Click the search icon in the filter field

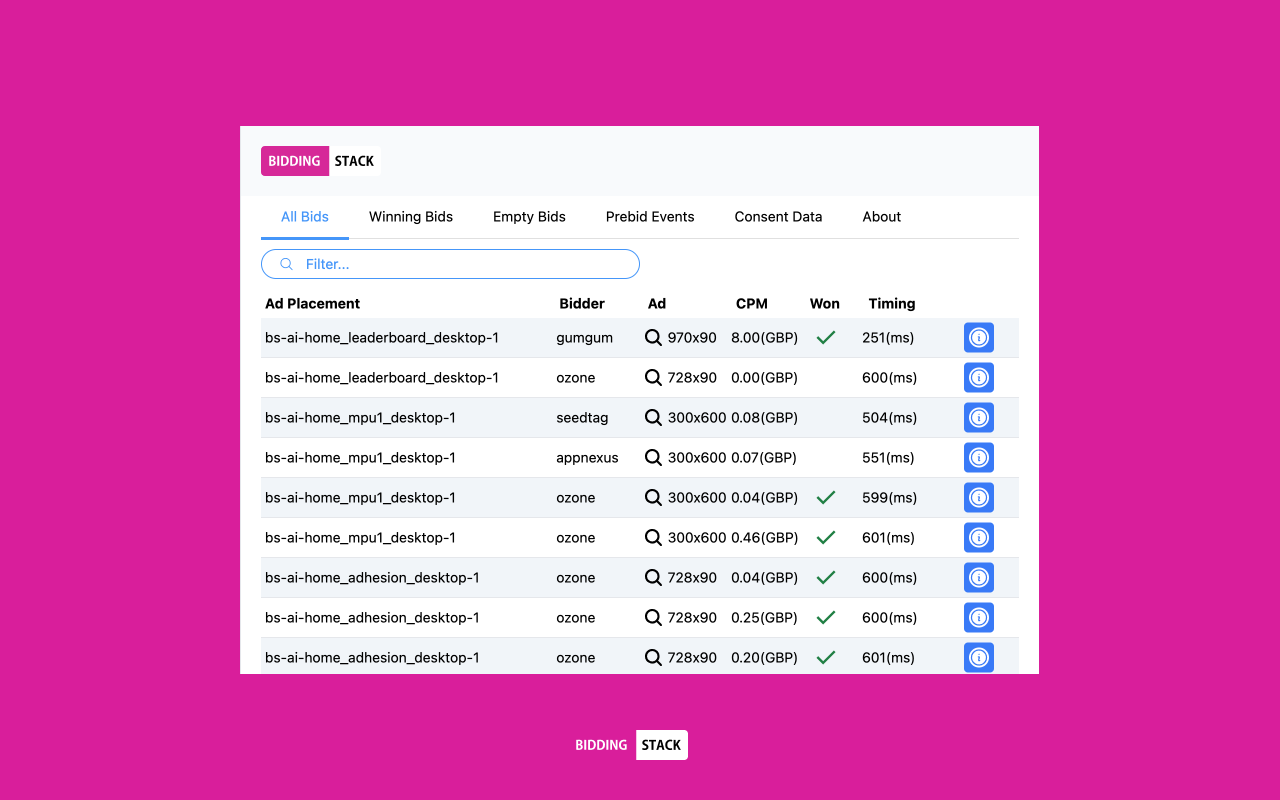[x=286, y=263]
